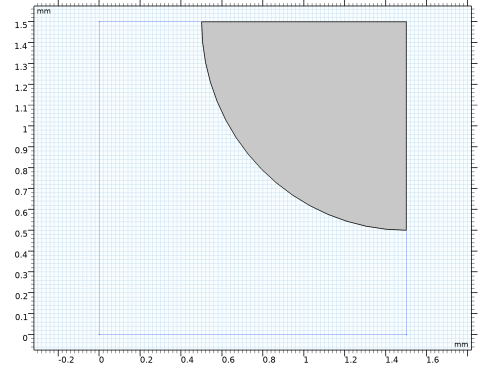Click the top-left rectangle vertex at y 1.5

(x=99, y=22)
